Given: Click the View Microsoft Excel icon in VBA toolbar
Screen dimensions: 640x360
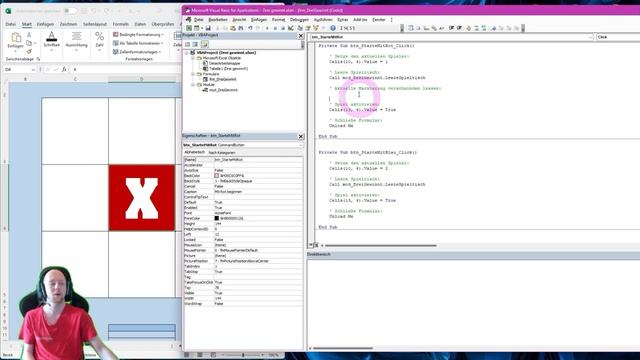Looking at the screenshot, I should (189, 28).
